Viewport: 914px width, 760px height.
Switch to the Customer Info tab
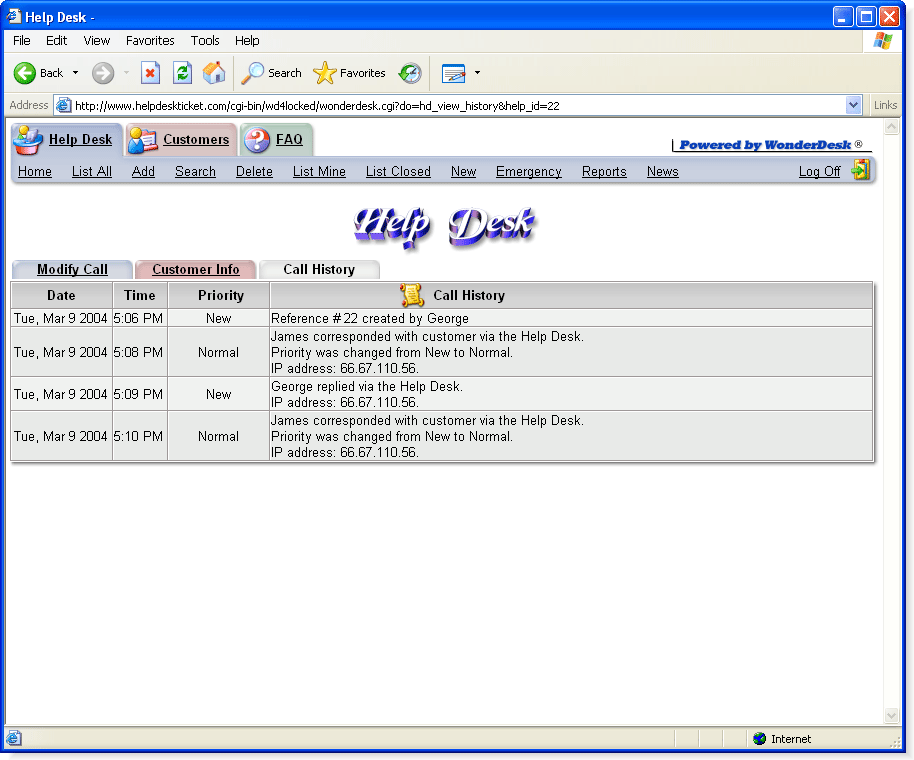(196, 269)
